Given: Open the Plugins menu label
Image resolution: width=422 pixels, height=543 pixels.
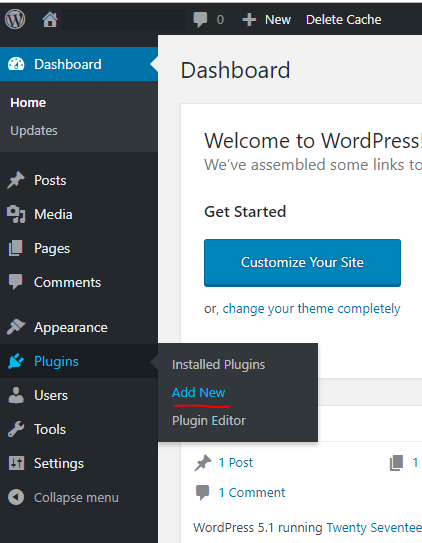Looking at the screenshot, I should pyautogui.click(x=56, y=362).
